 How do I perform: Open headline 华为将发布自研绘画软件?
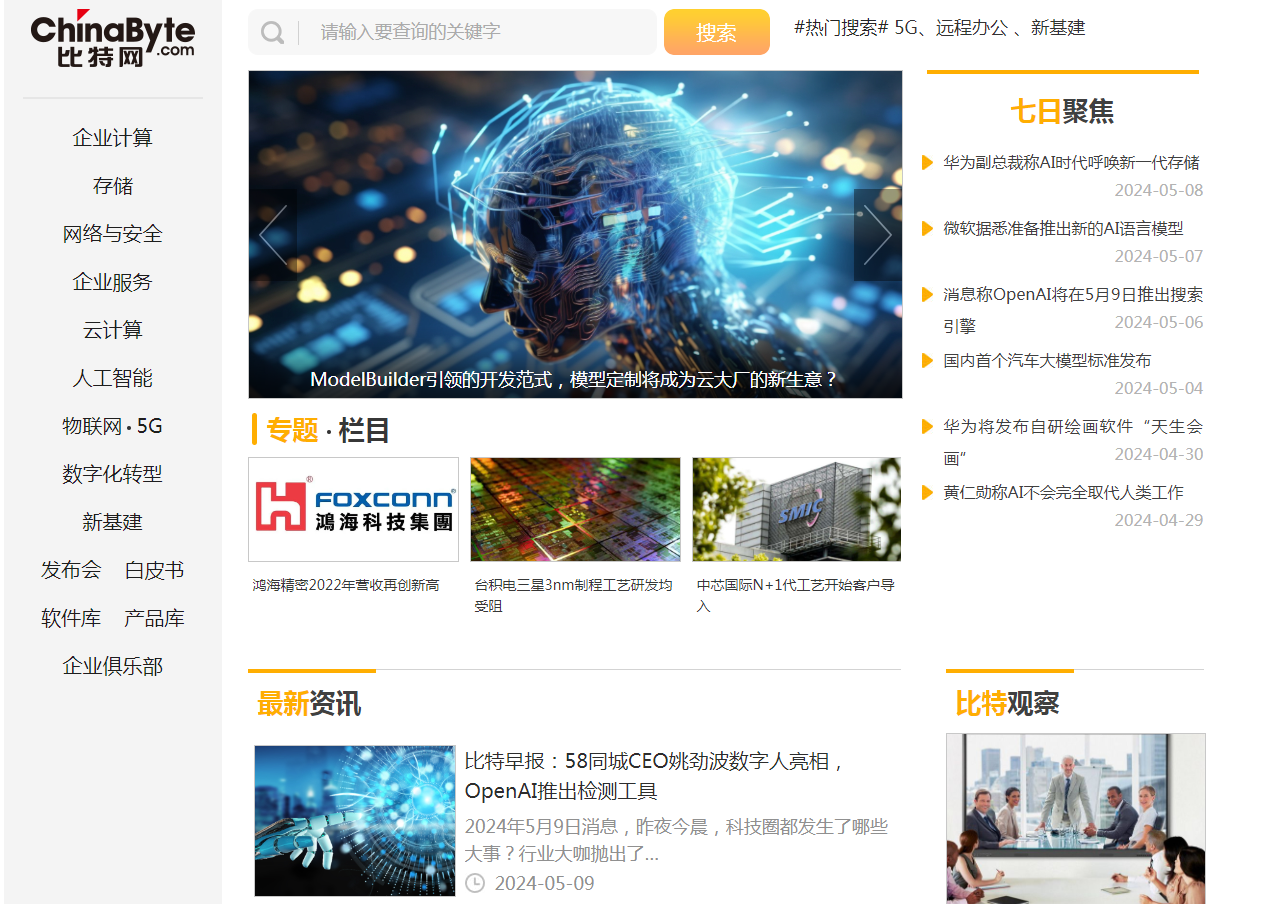[x=1073, y=442]
